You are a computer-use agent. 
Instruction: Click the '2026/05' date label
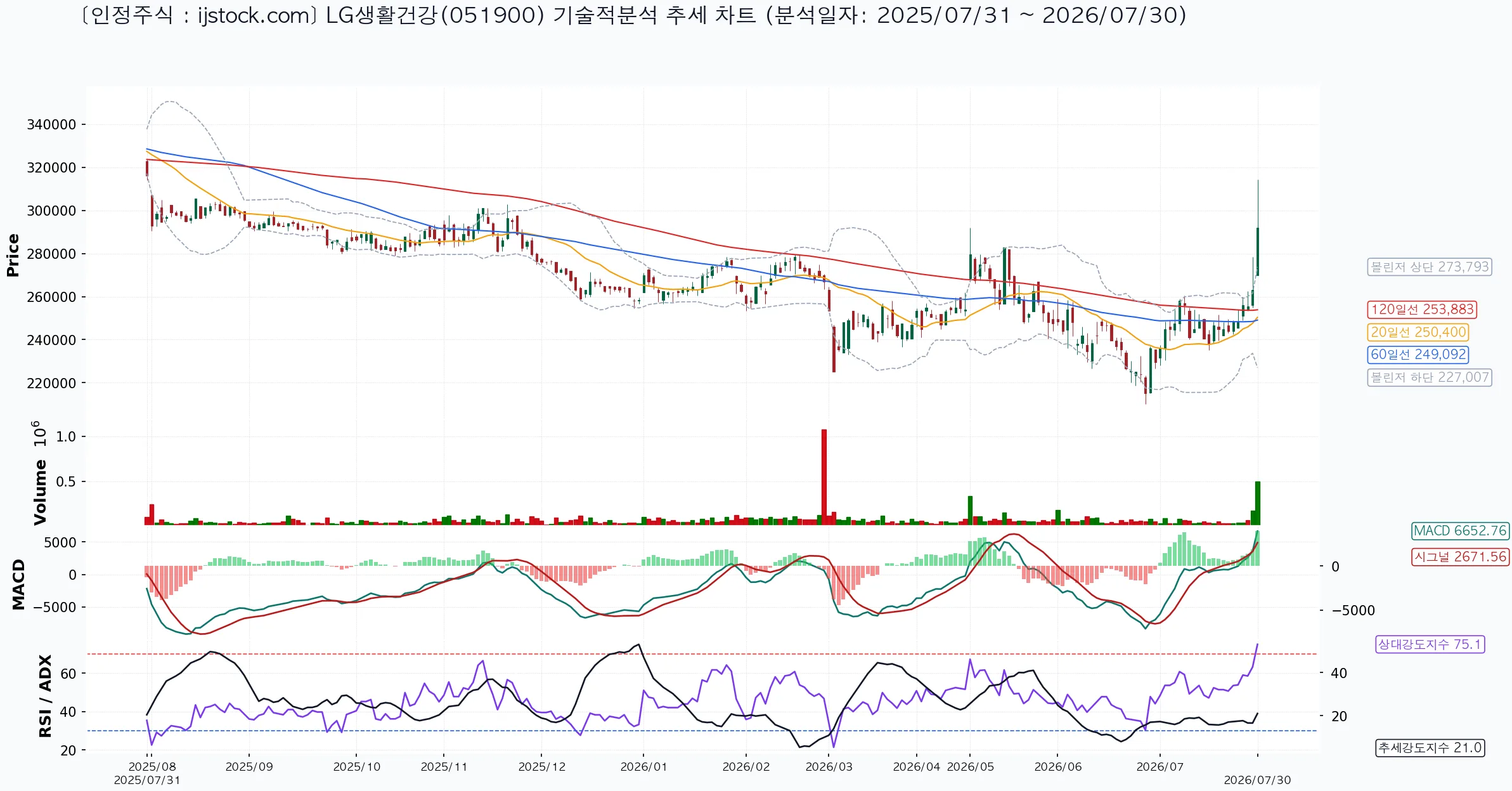click(971, 767)
